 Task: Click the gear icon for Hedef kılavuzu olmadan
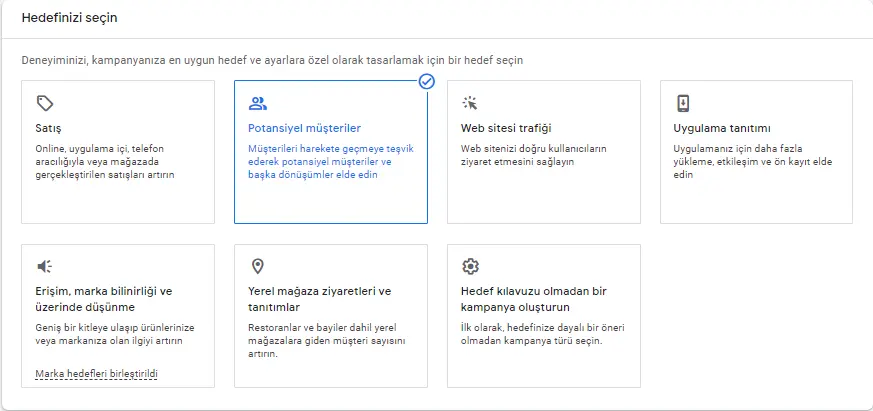(470, 267)
